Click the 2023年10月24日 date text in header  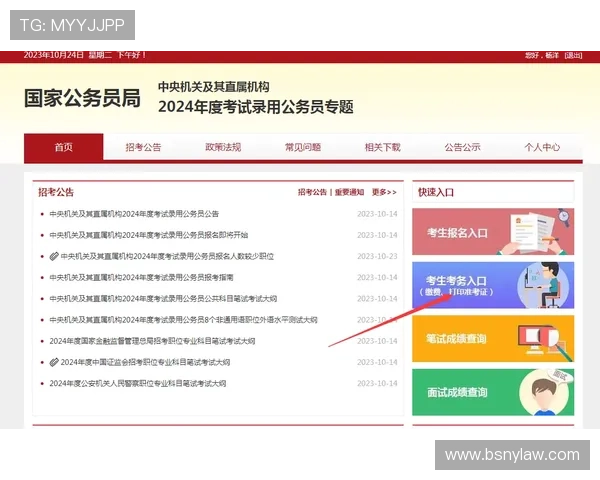[x=54, y=55]
